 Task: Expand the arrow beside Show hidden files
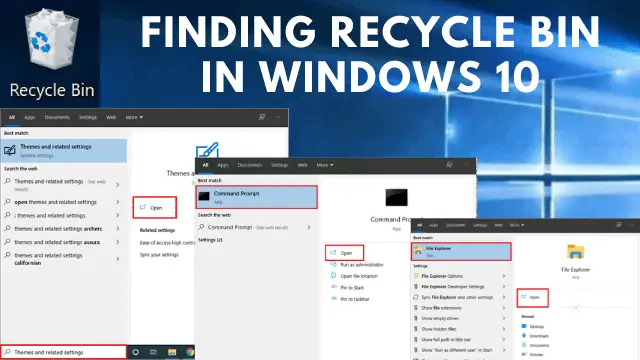pos(504,329)
